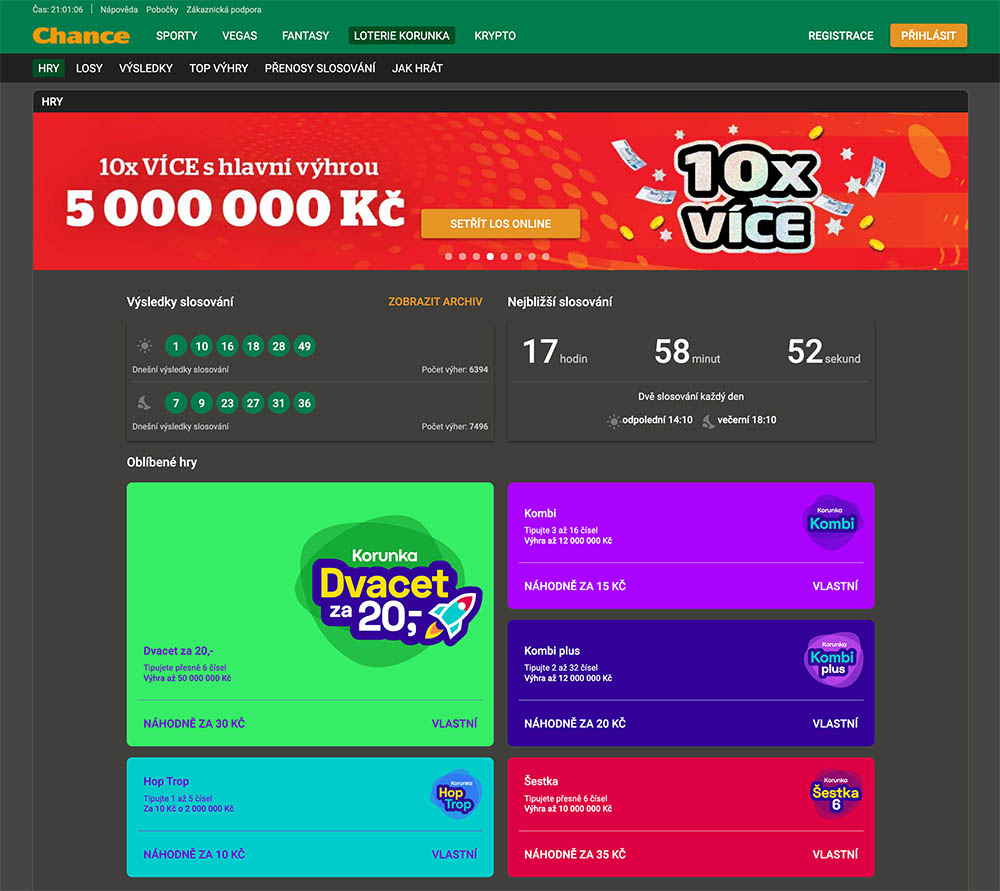Click the sun icon next to odpolední 14:10
1000x891 pixels.
coord(614,420)
